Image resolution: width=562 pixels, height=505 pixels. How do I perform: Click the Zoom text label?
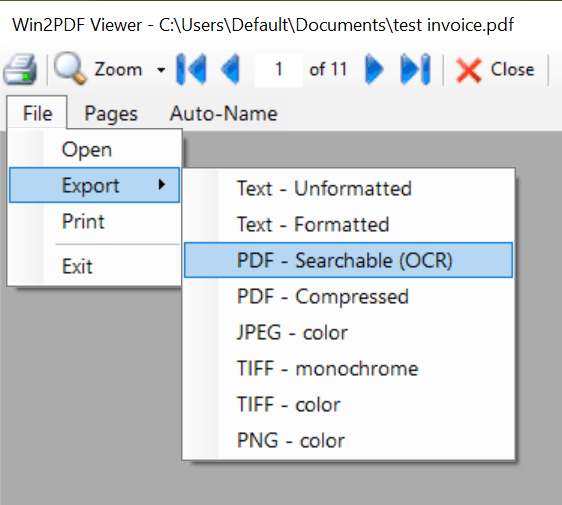tap(118, 69)
